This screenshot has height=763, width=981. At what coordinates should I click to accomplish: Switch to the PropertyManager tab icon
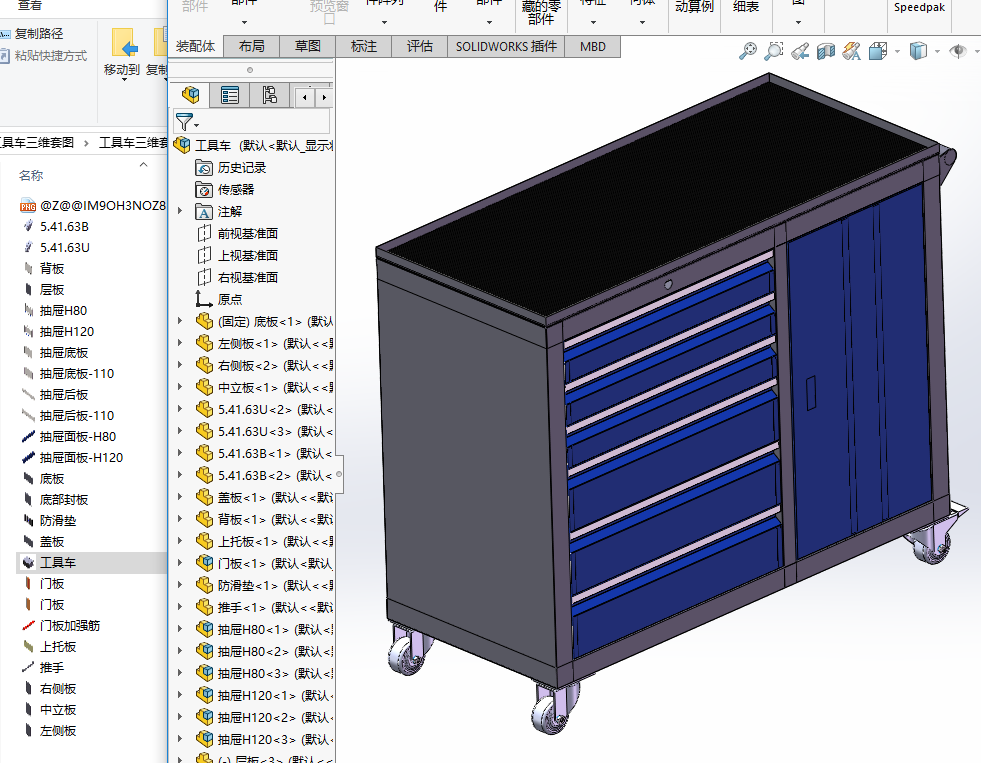point(230,95)
